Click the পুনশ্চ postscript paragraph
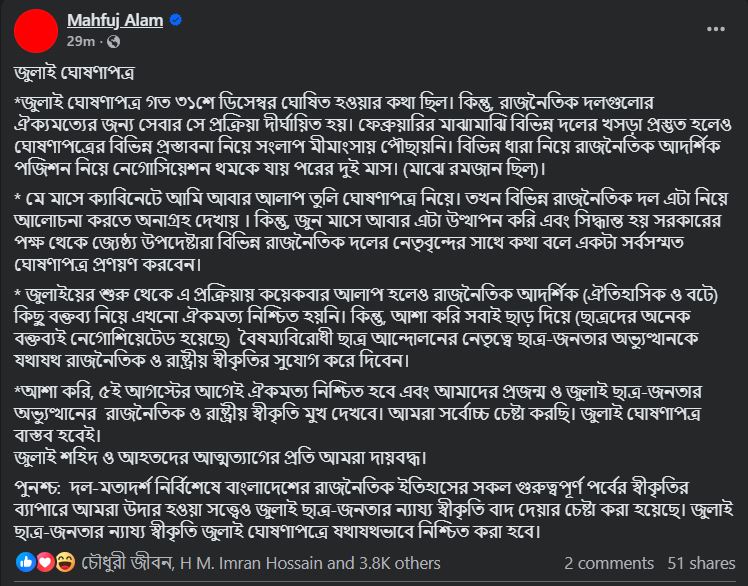The height and width of the screenshot is (586, 748). coord(374,510)
